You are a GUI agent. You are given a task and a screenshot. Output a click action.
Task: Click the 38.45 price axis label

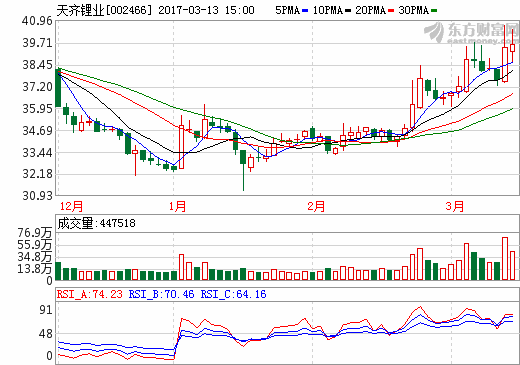coord(37,65)
